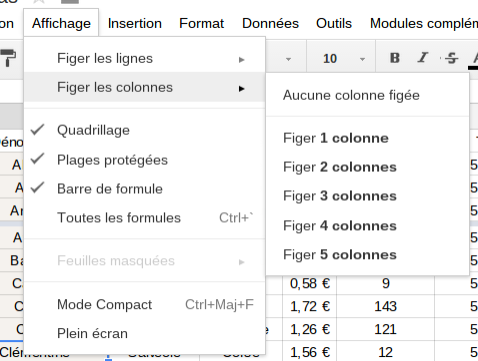Click the cell containing 143

coord(385,306)
